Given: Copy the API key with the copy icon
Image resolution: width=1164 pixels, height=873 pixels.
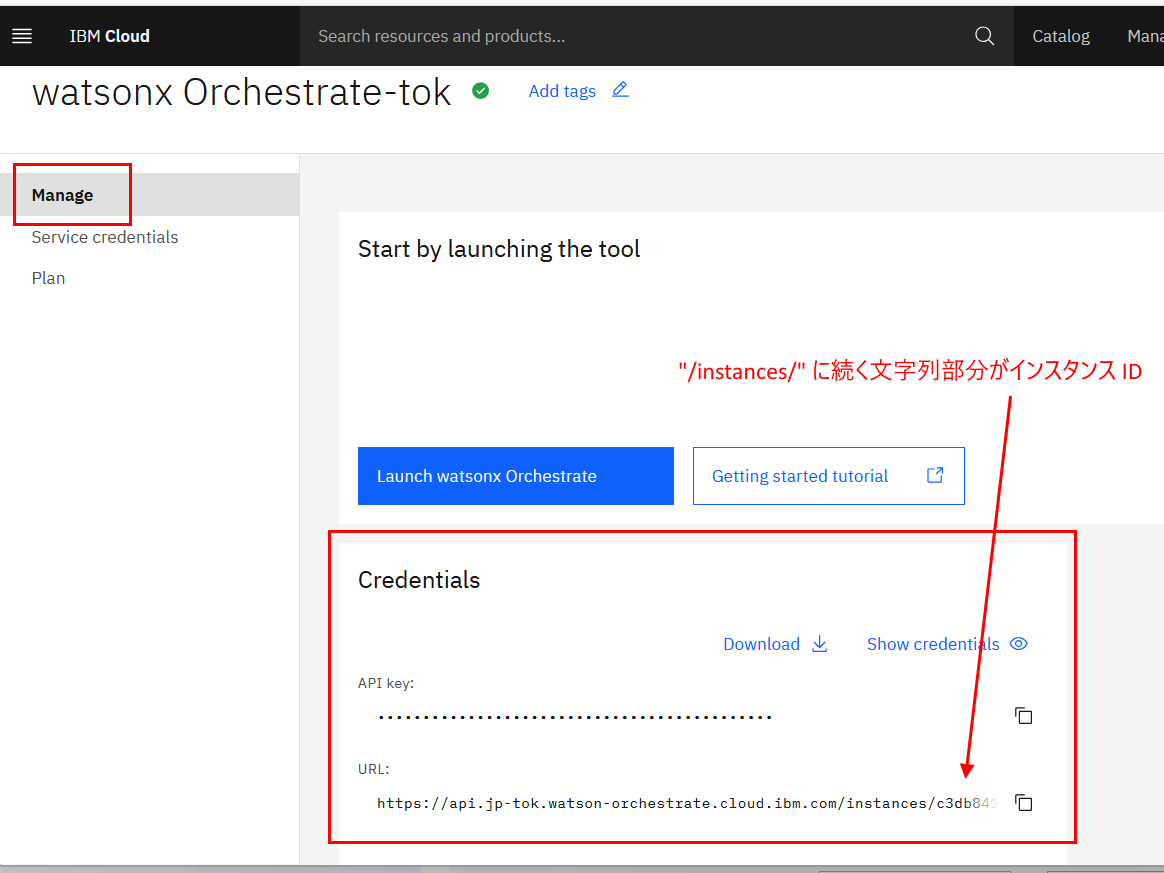Looking at the screenshot, I should (1024, 716).
